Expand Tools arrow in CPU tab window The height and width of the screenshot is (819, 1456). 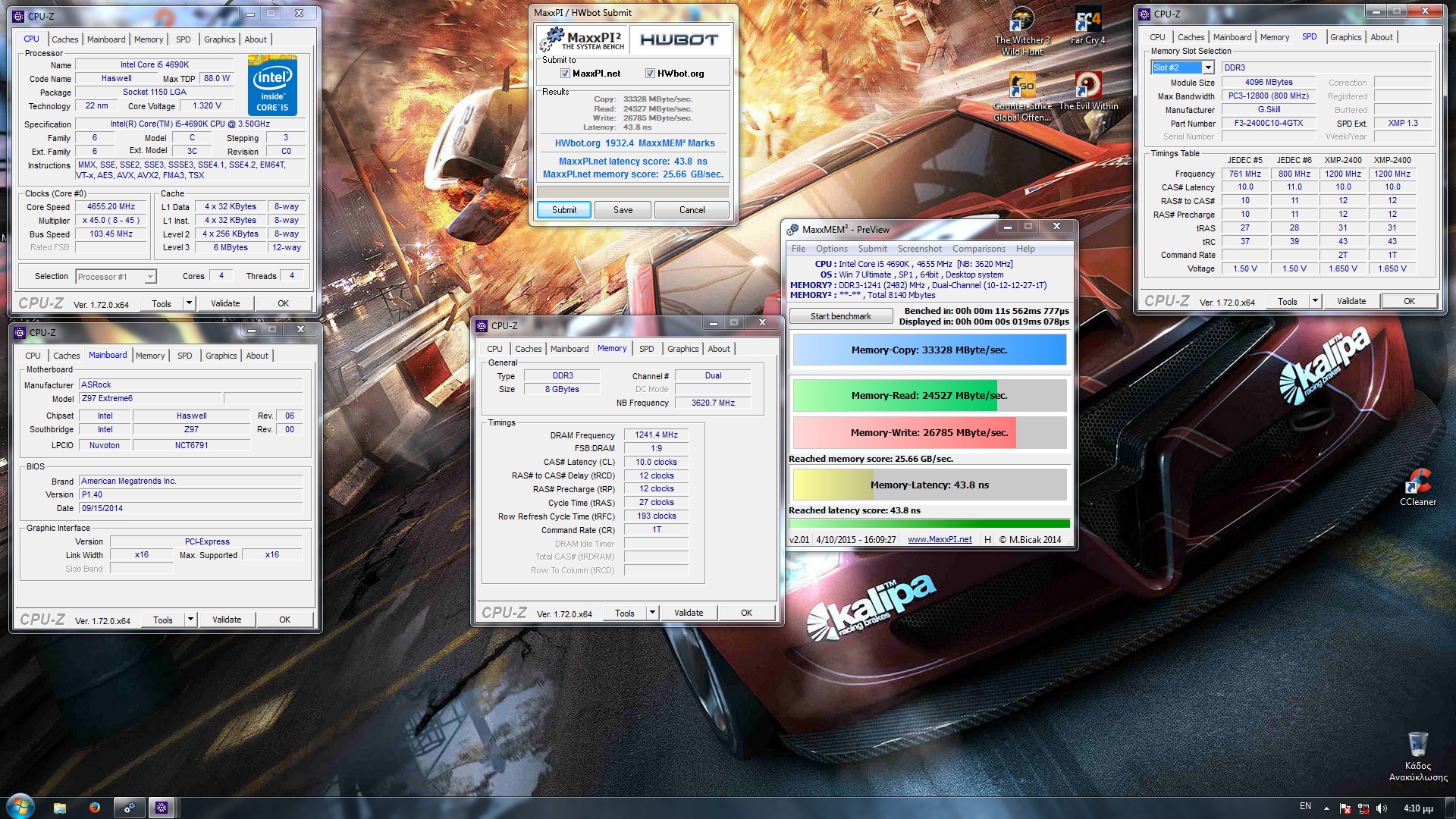[x=189, y=303]
